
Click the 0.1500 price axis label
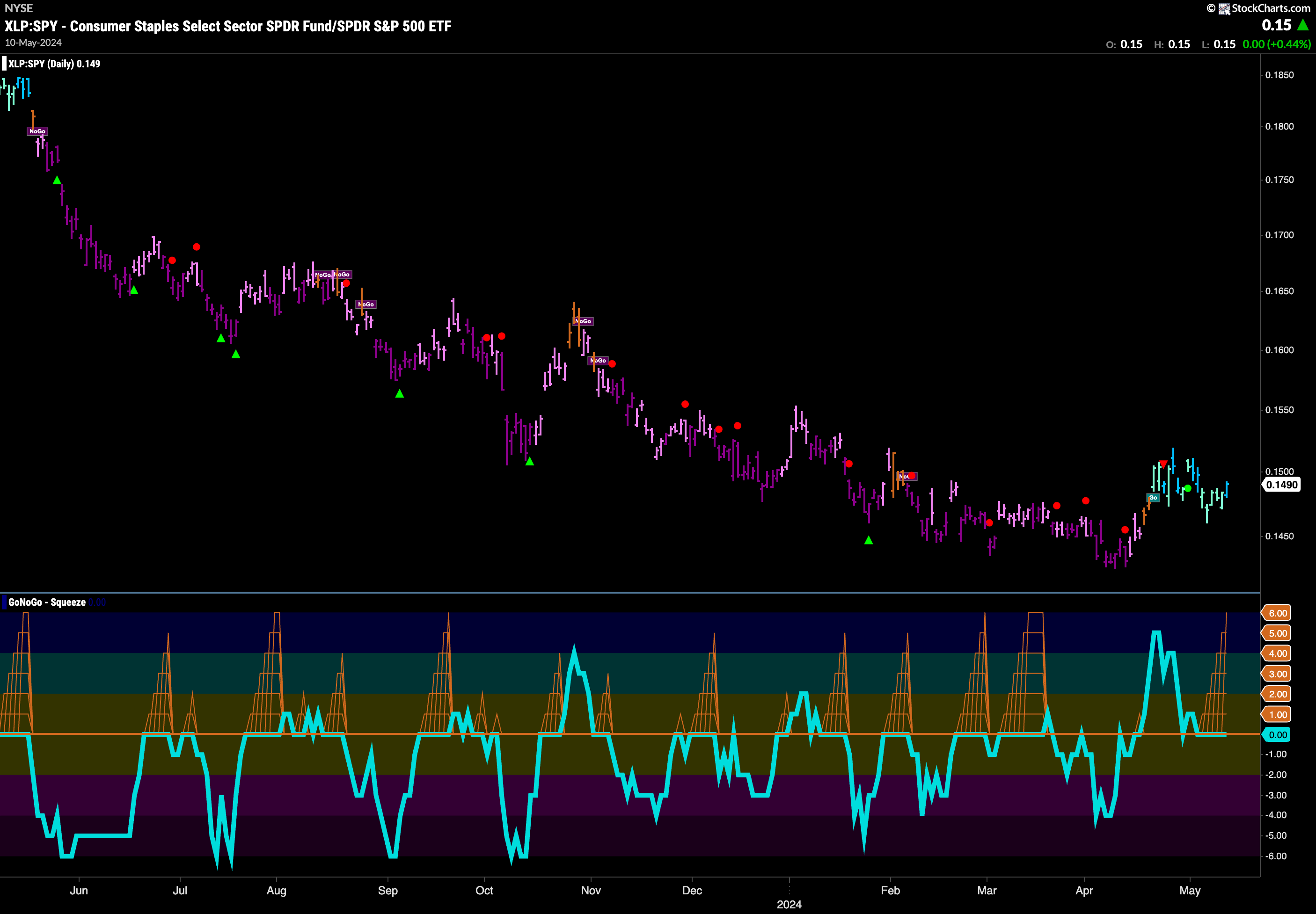1279,472
